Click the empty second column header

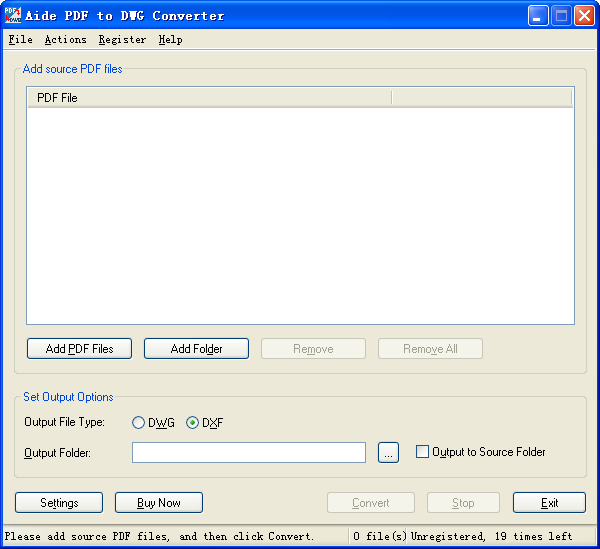tap(482, 98)
